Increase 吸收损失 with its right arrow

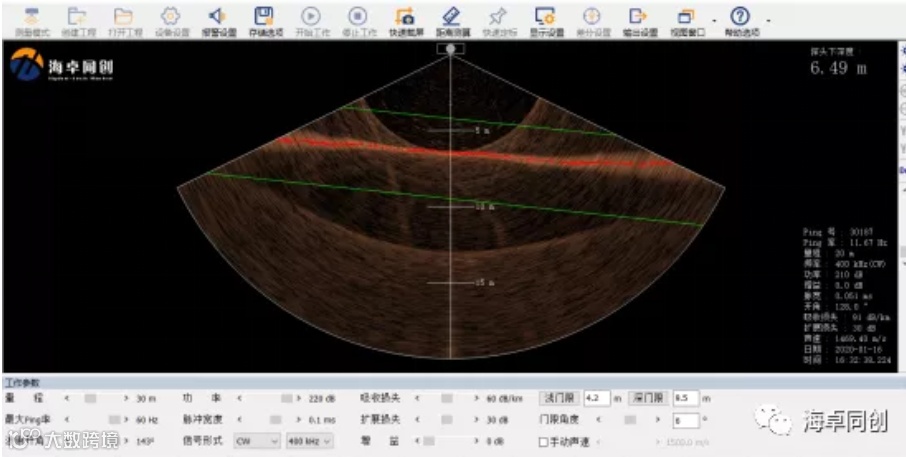tap(477, 398)
